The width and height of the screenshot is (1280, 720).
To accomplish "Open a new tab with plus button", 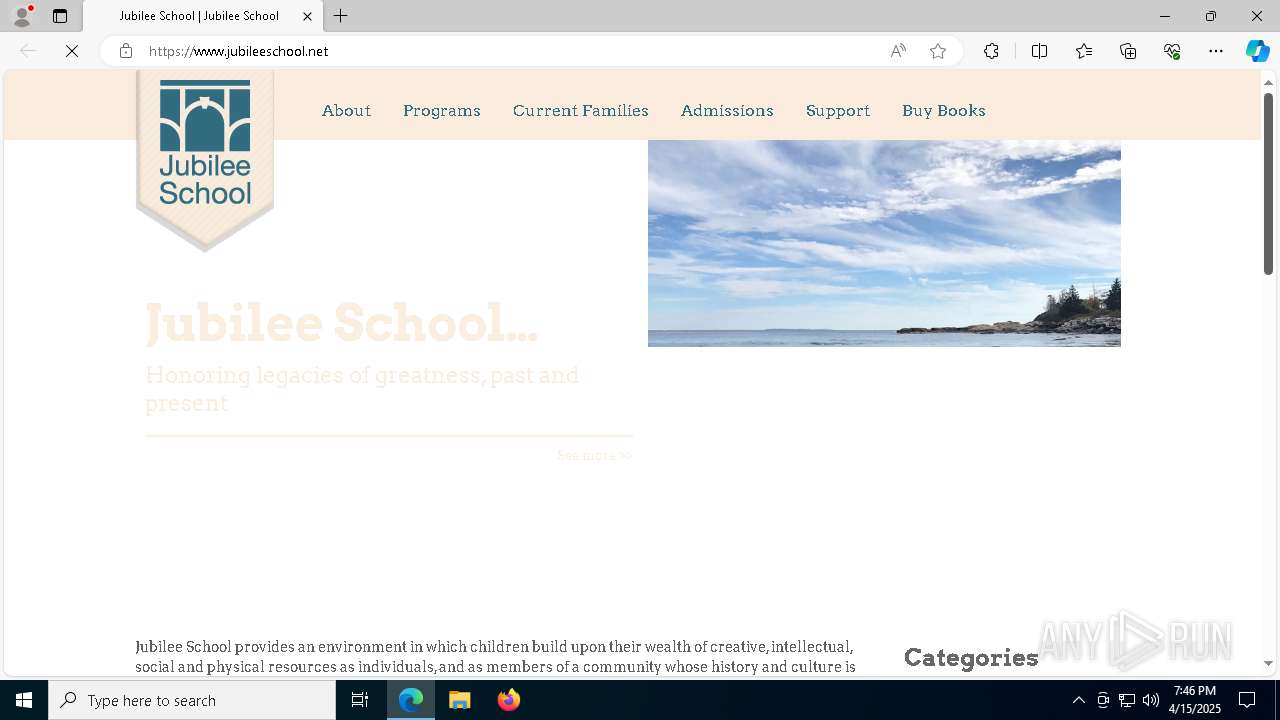I will [x=341, y=16].
